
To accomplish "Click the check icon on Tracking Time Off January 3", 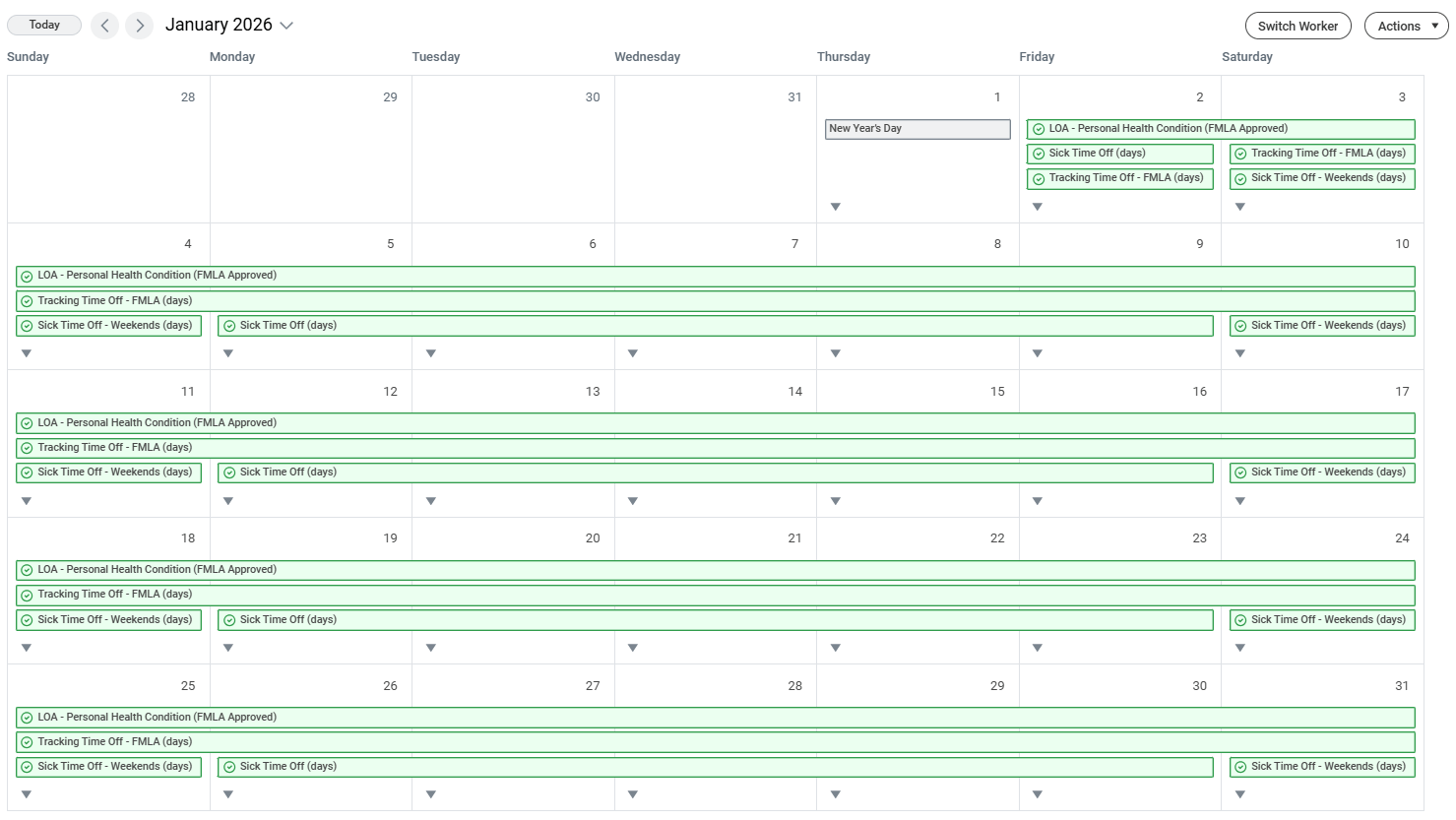I will (x=1240, y=154).
